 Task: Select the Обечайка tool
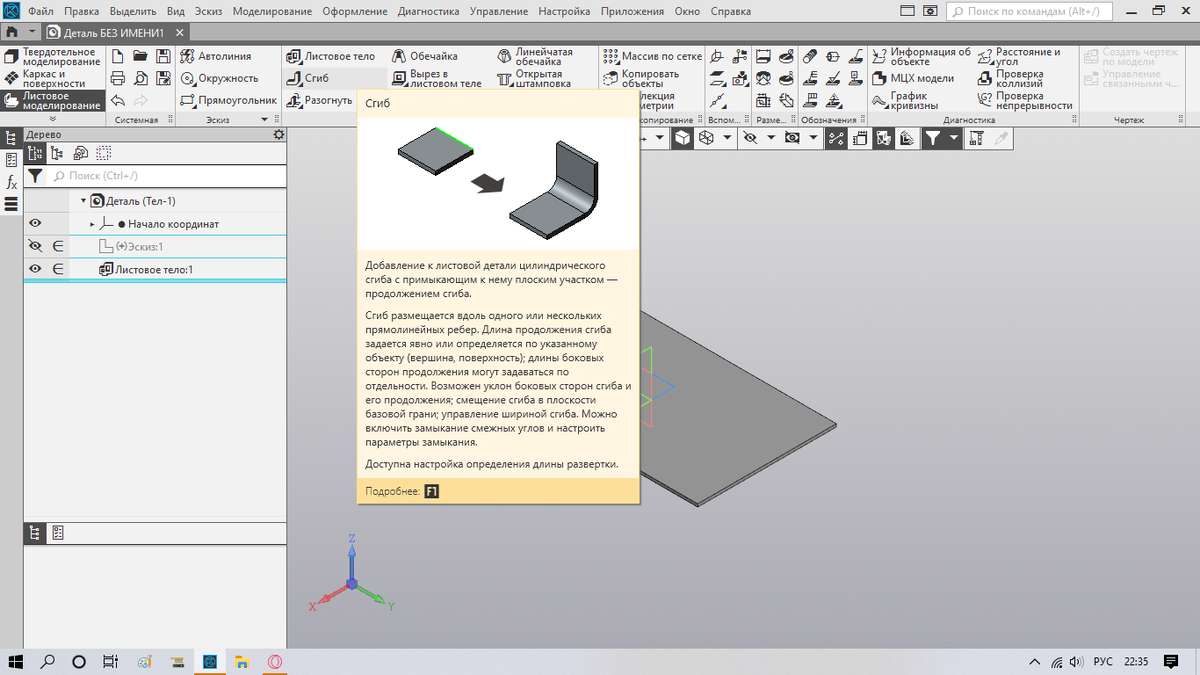pyautogui.click(x=426, y=56)
